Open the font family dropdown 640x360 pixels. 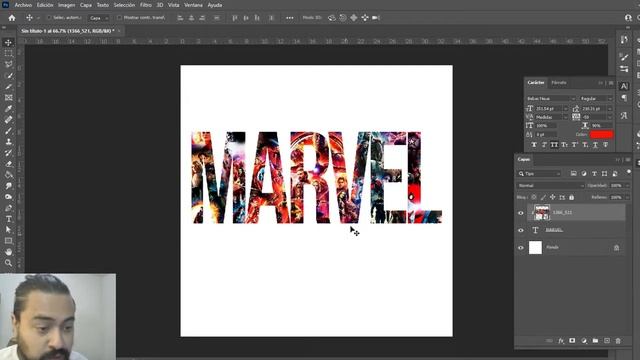pyautogui.click(x=550, y=98)
